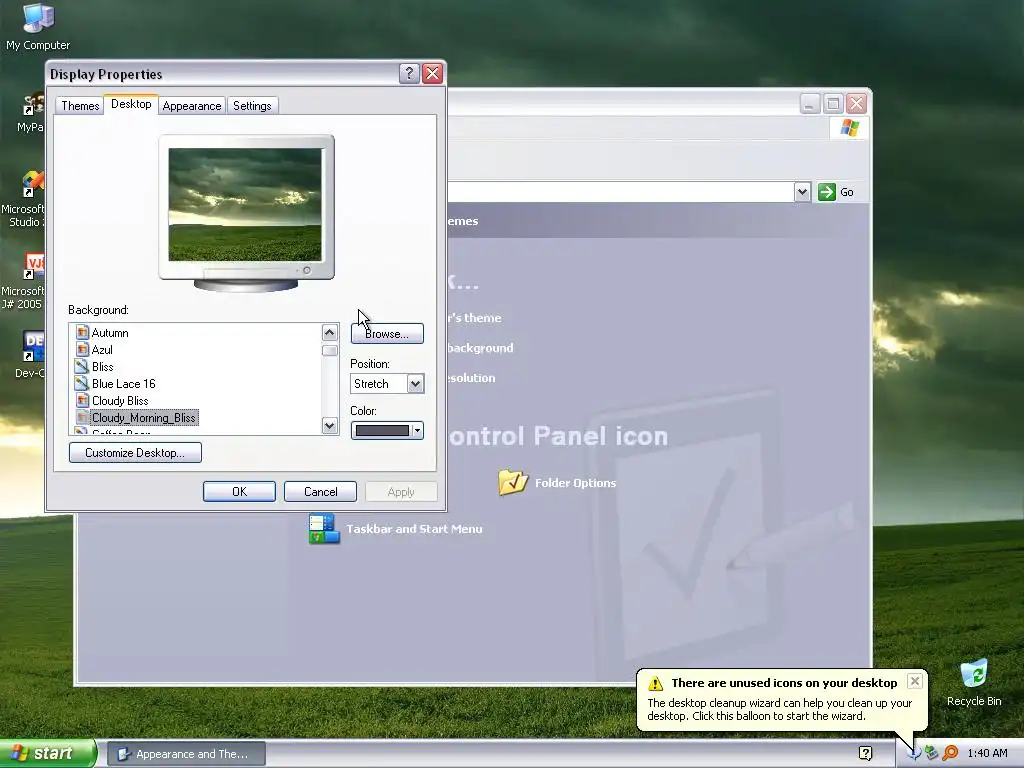1024x768 pixels.
Task: Click Appearance and Themes taskbar button
Action: (186, 754)
